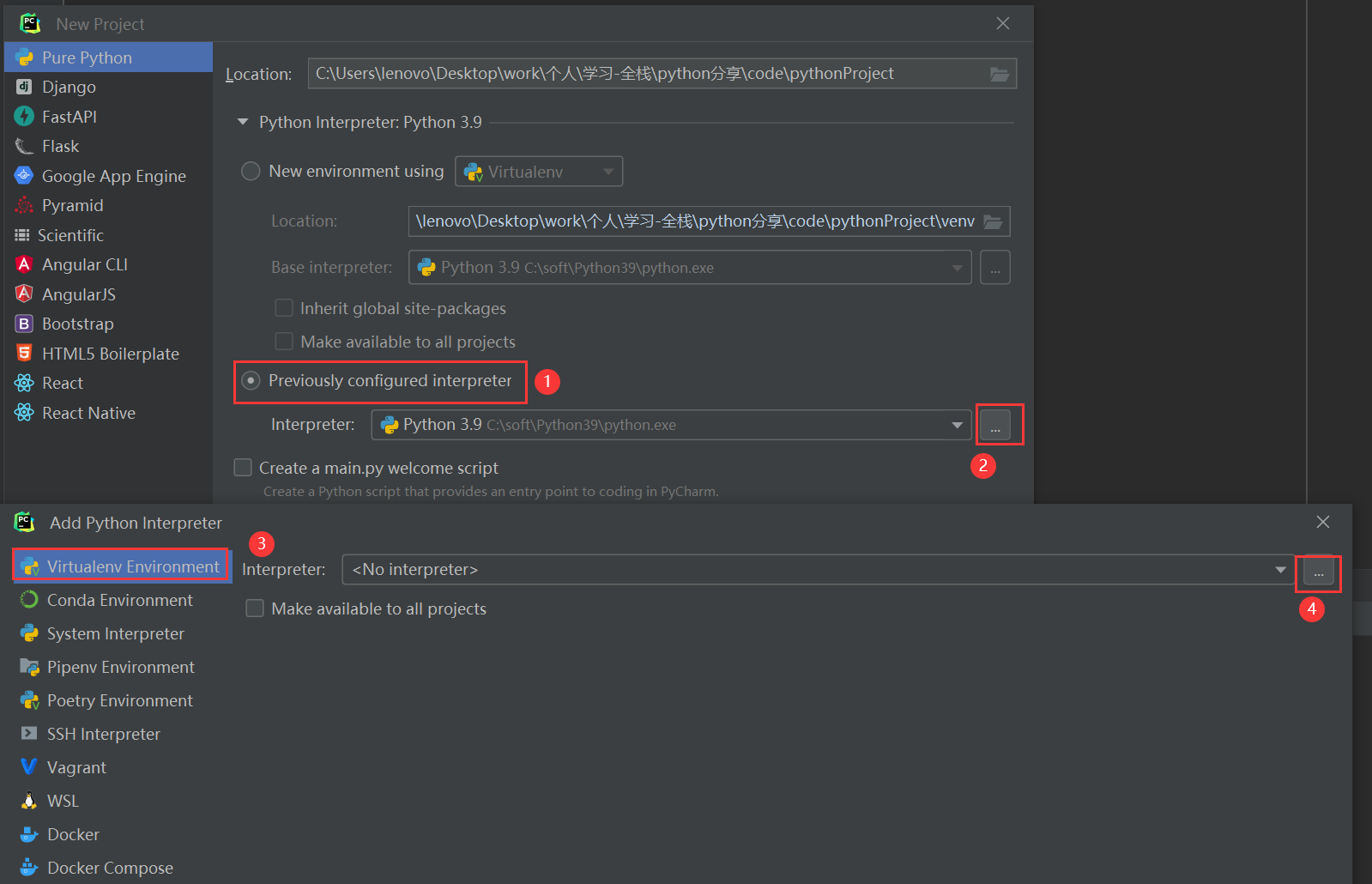Choose Google App Engine project icon

point(24,176)
